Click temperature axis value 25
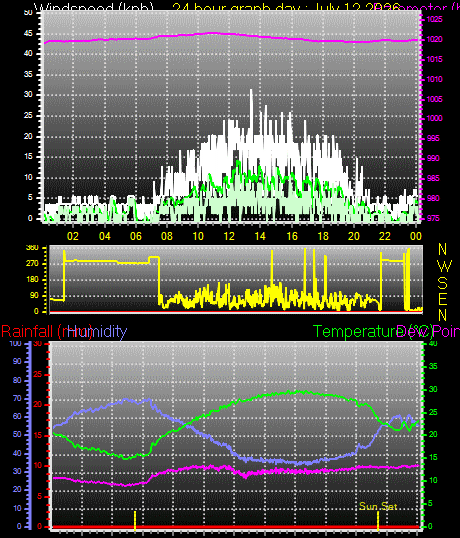Image resolution: width=460 pixels, height=538 pixels. point(433,412)
